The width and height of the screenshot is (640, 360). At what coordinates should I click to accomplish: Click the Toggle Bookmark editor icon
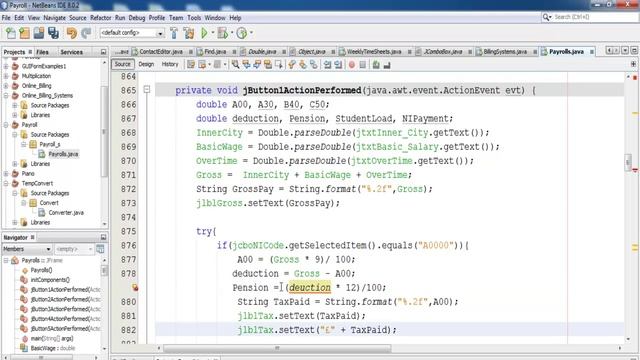point(313,64)
